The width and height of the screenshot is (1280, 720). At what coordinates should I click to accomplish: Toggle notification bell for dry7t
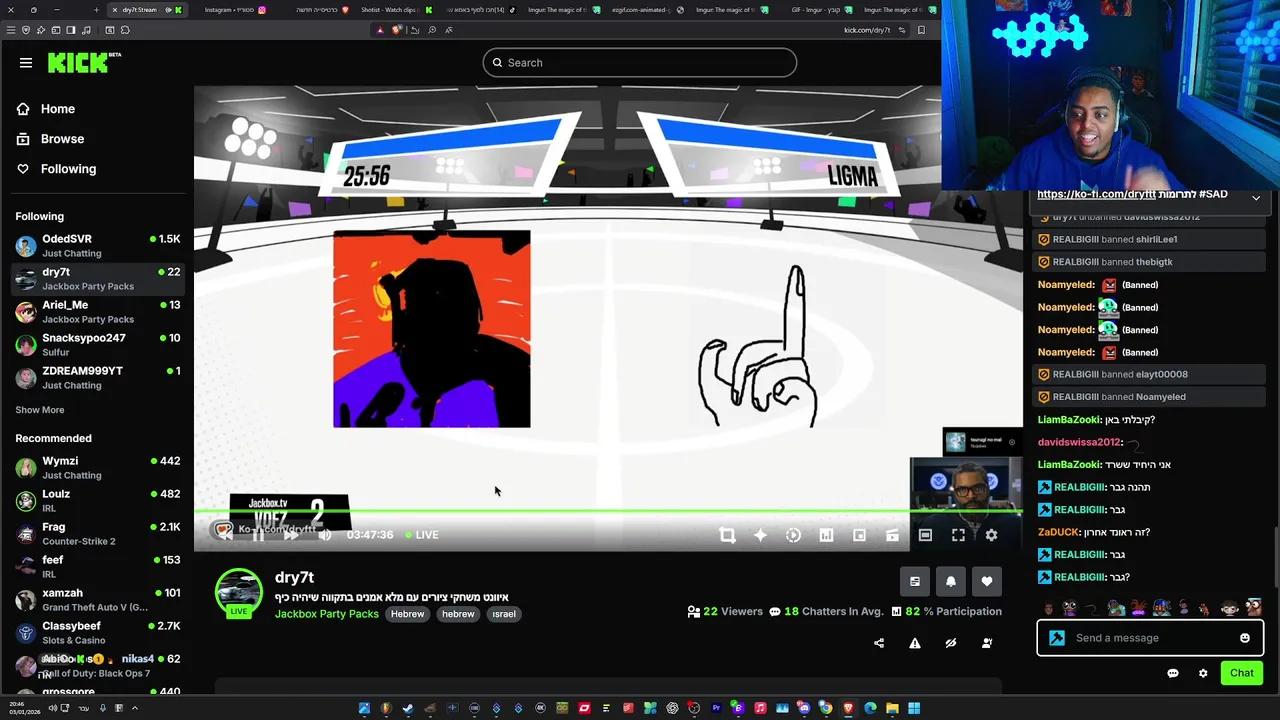pyautogui.click(x=950, y=581)
